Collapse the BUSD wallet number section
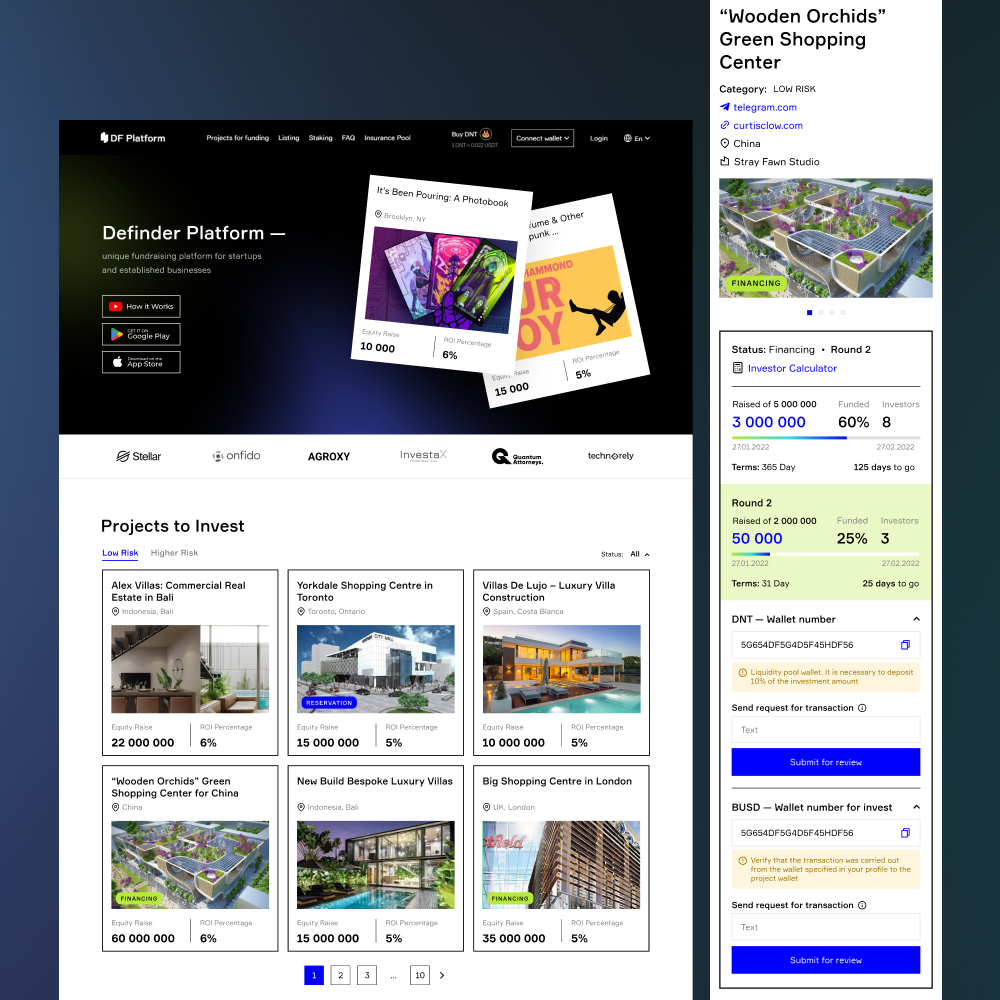The image size is (1000, 1000). [916, 807]
